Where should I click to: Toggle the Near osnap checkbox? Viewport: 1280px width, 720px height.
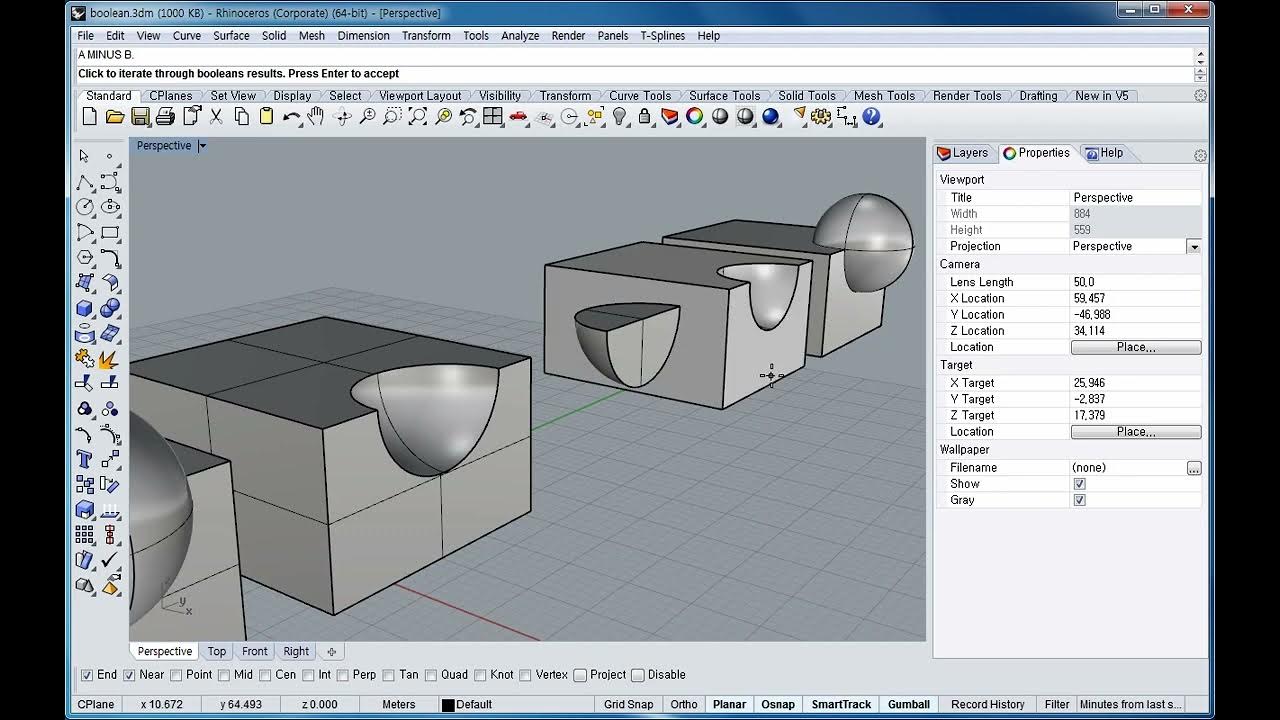[x=129, y=675]
